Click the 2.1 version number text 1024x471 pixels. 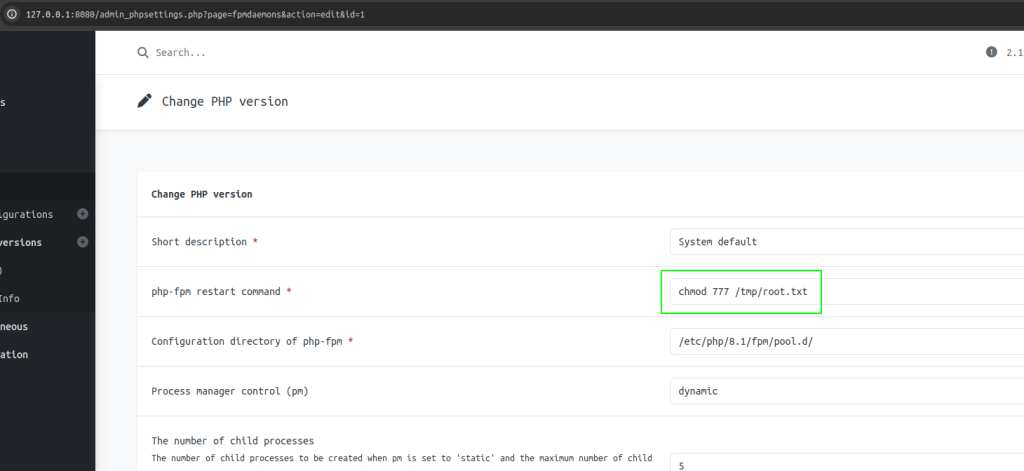(x=1013, y=52)
